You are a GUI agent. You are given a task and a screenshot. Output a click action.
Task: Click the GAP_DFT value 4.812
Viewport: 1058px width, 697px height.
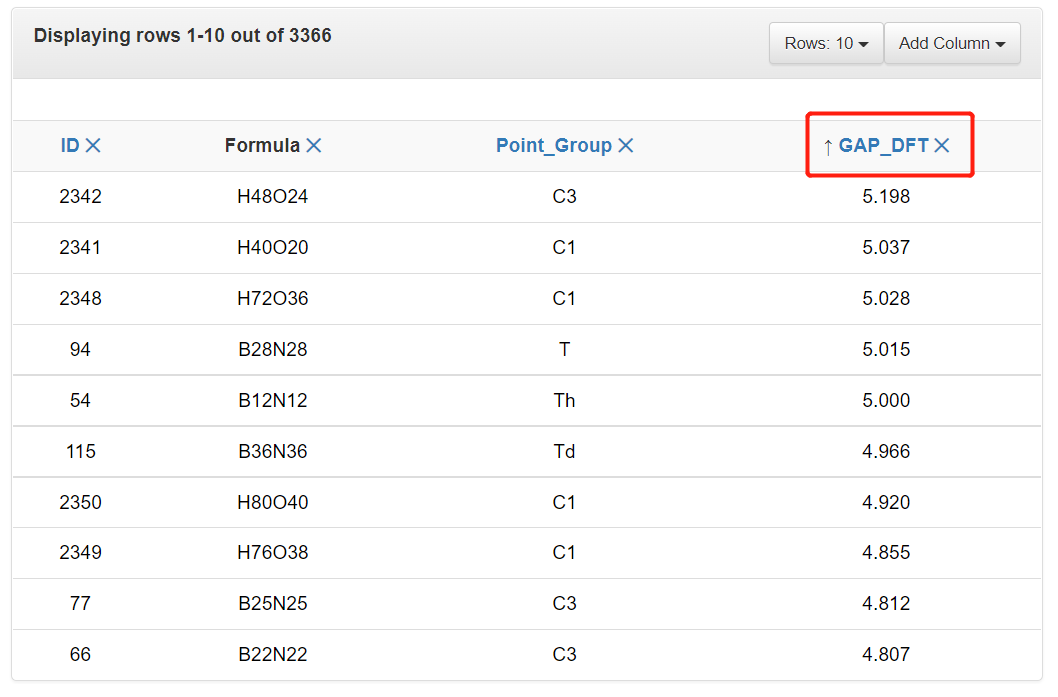point(886,605)
